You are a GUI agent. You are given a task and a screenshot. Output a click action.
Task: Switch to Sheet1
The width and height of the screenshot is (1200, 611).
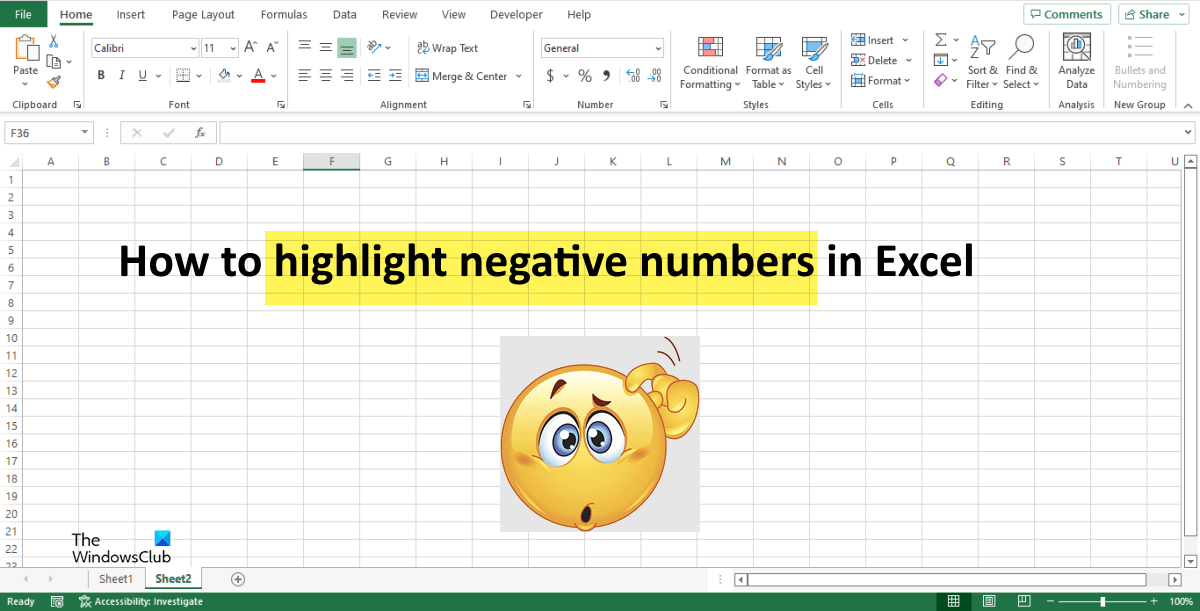[x=116, y=578]
